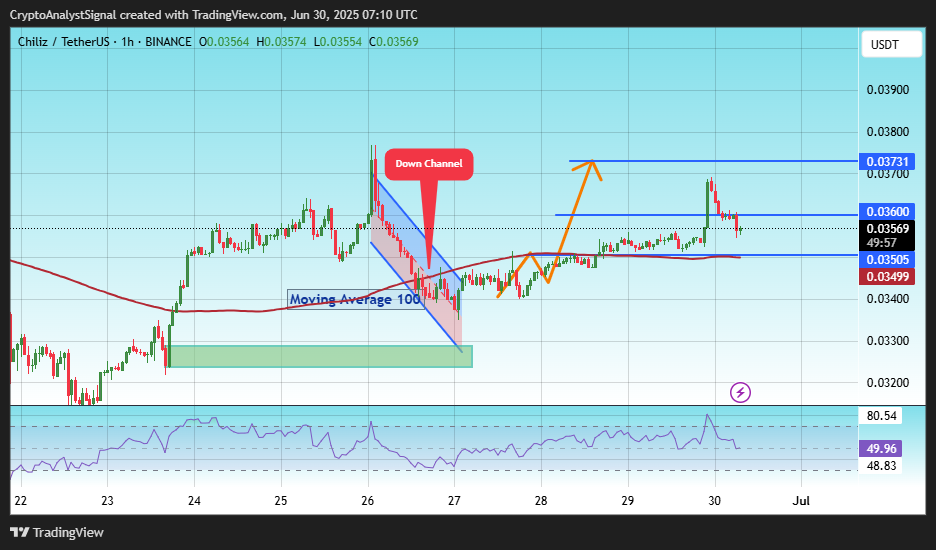Click the 1h interval label

point(127,42)
